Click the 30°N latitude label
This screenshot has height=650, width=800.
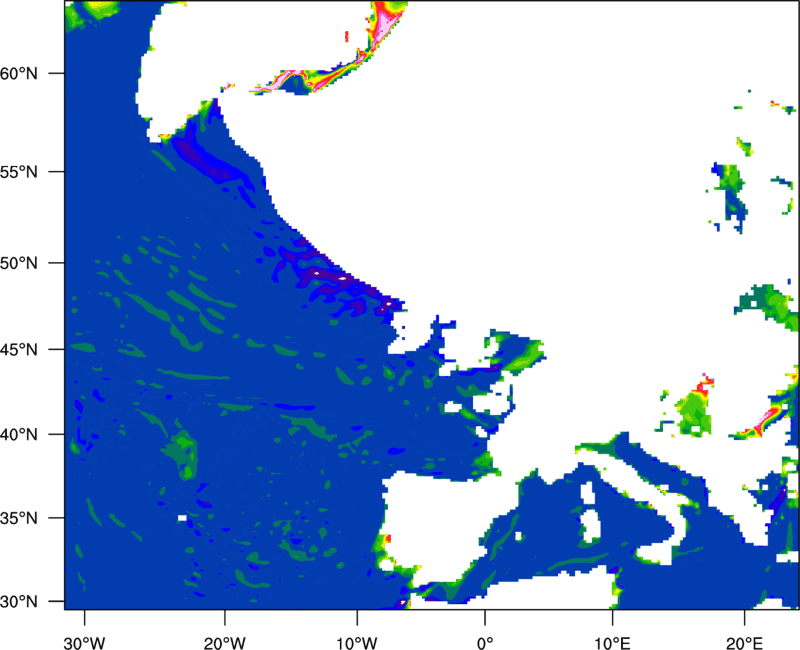[19, 602]
